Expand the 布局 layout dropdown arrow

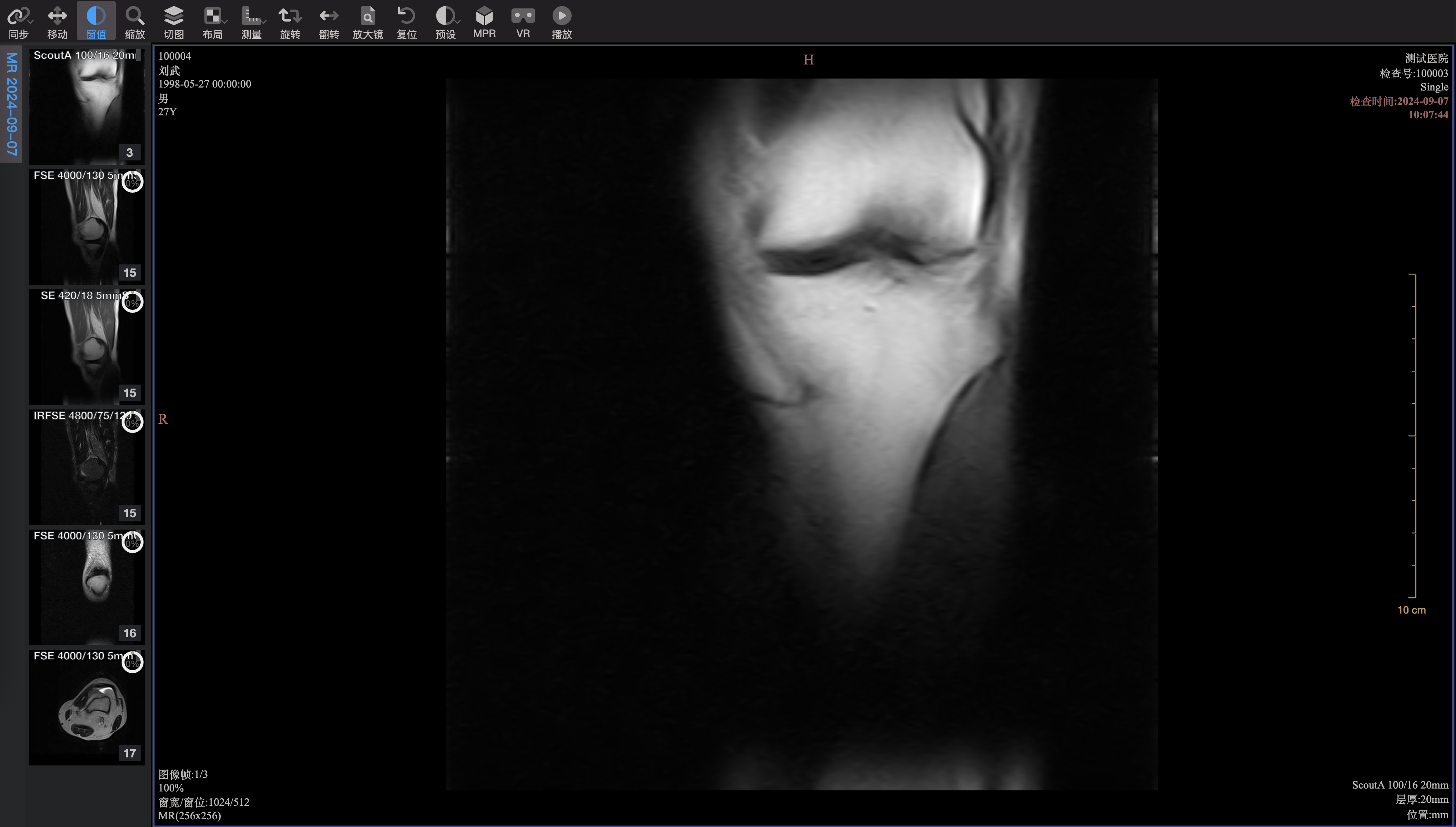225,22
